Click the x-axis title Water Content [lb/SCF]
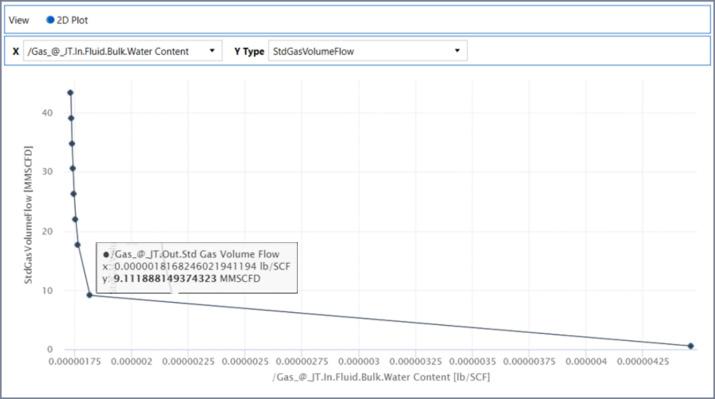The height and width of the screenshot is (399, 715). coord(381,377)
